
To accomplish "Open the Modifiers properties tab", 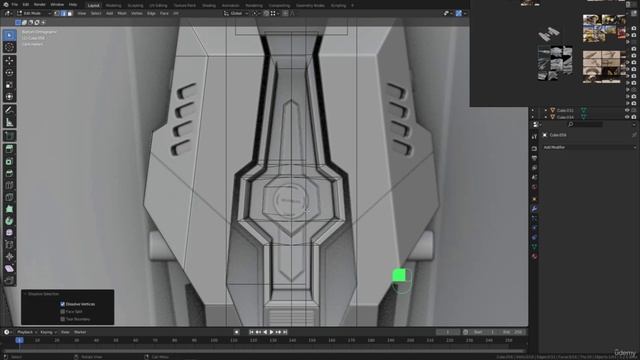I will [x=534, y=209].
